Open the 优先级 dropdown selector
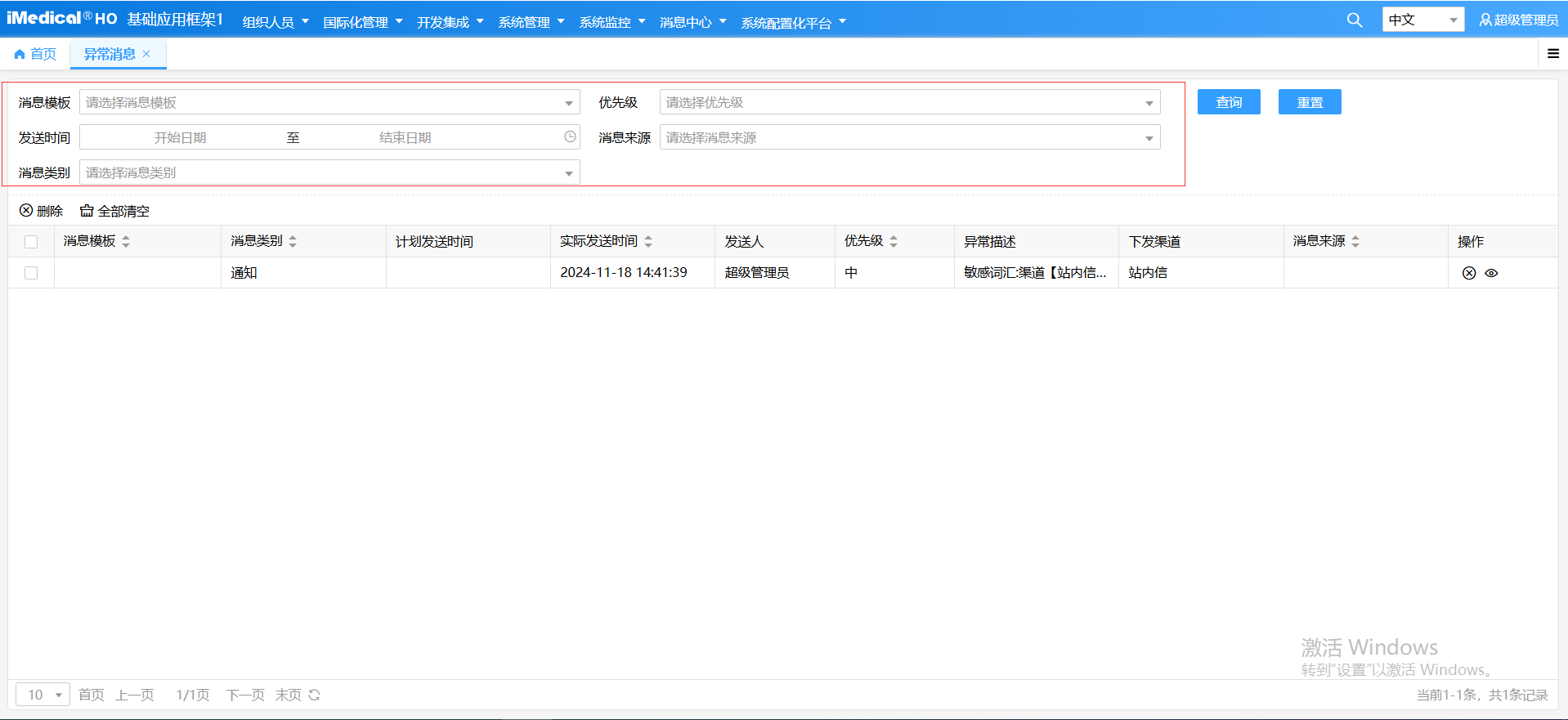Screen dimensions: 1568x720 pos(909,102)
